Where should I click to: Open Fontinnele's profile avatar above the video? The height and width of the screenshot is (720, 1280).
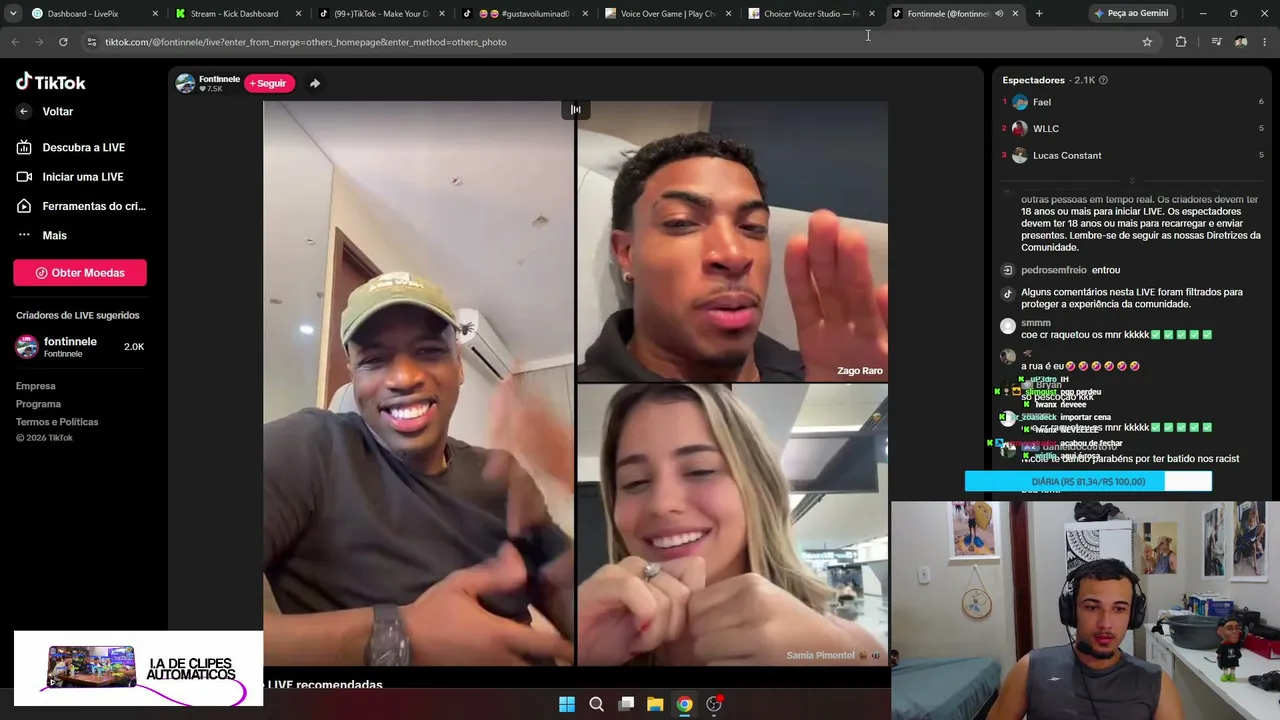(x=185, y=83)
